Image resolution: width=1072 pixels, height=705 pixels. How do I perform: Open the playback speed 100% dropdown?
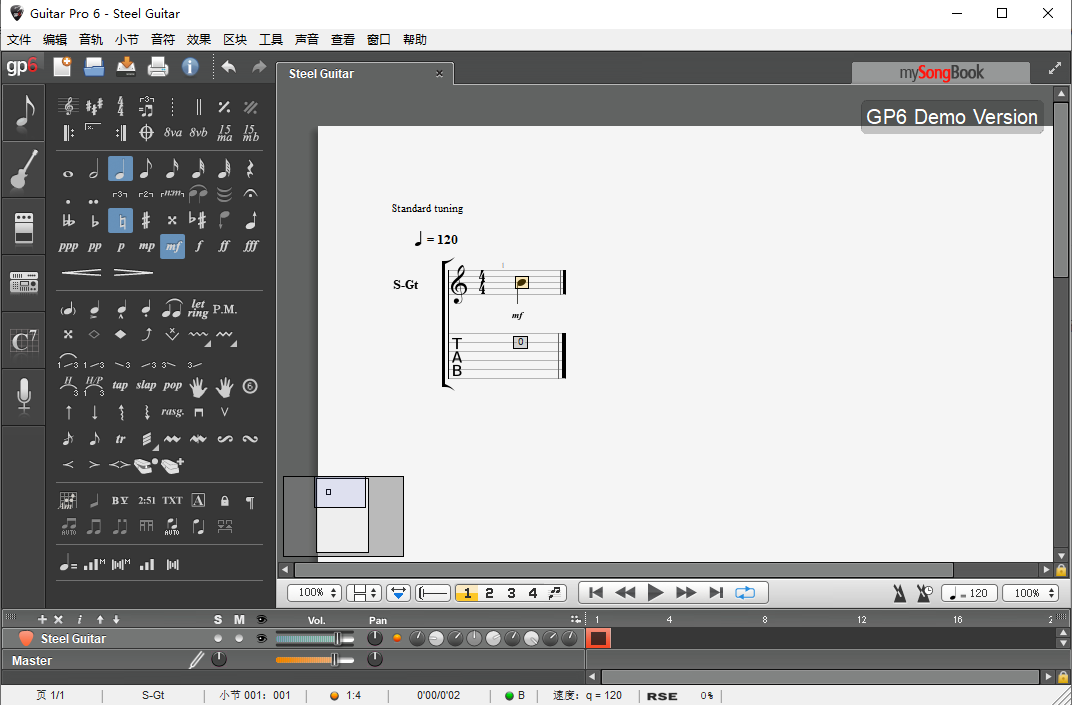click(1030, 593)
